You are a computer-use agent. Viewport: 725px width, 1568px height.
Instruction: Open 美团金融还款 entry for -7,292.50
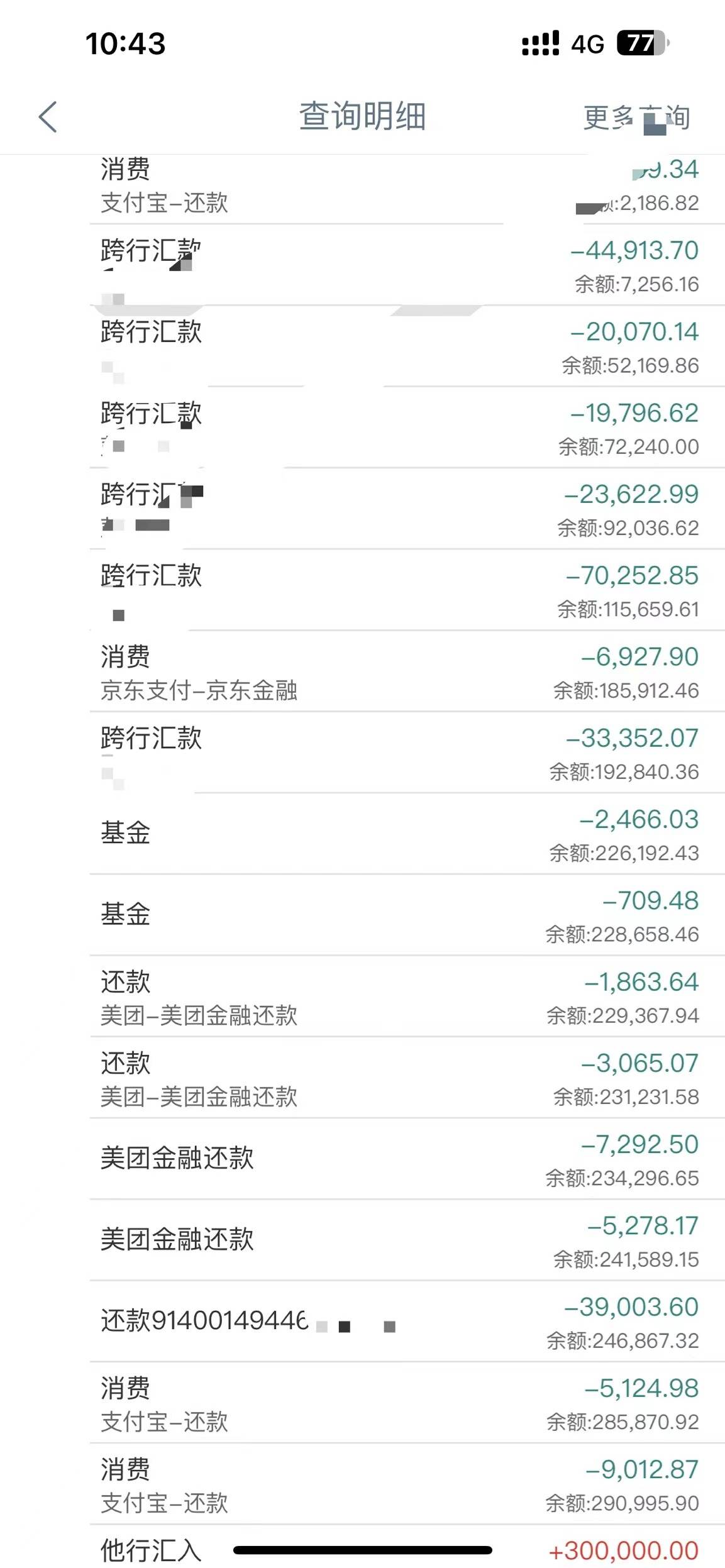pyautogui.click(x=407, y=1159)
